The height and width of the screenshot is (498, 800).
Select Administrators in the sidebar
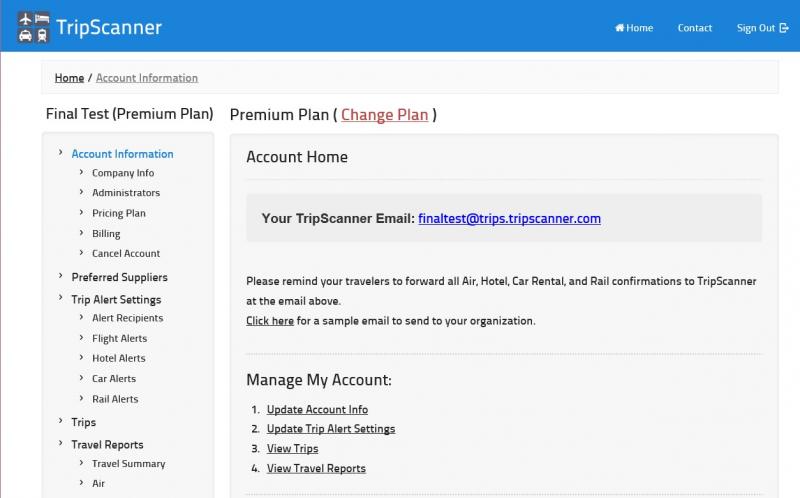126,193
